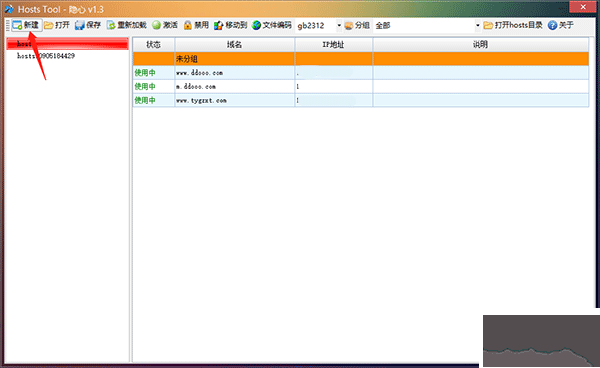600x368 pixels.
Task: Click the 说明 column header
Action: [x=481, y=45]
